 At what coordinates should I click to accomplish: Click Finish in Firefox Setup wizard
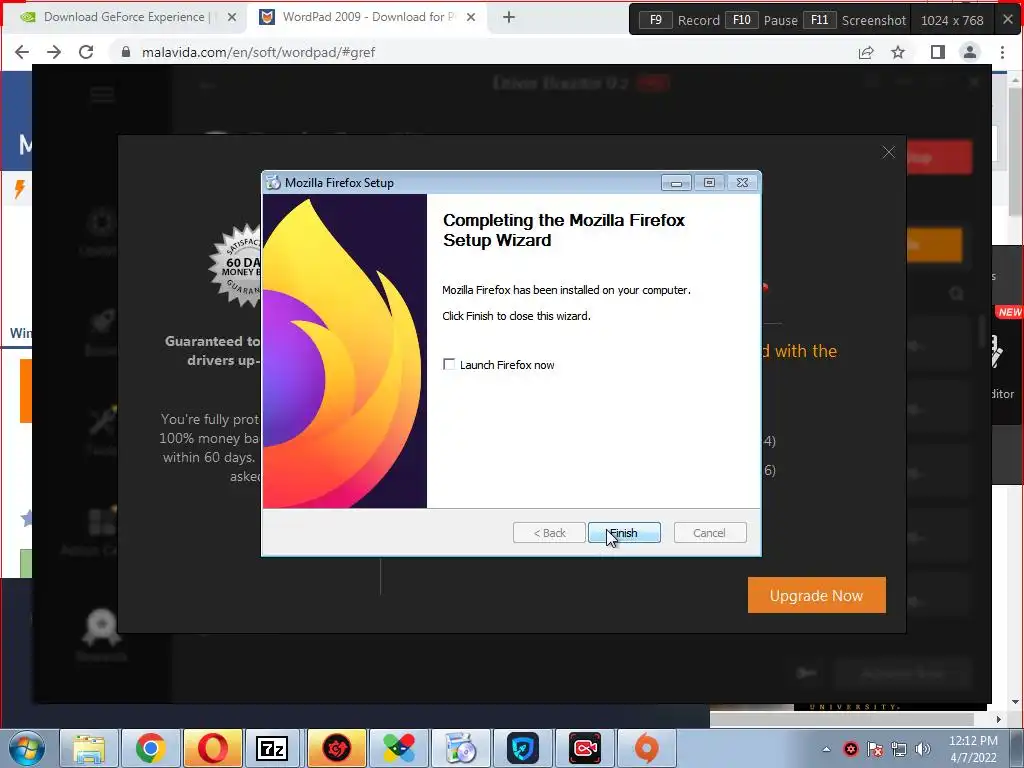coord(624,533)
